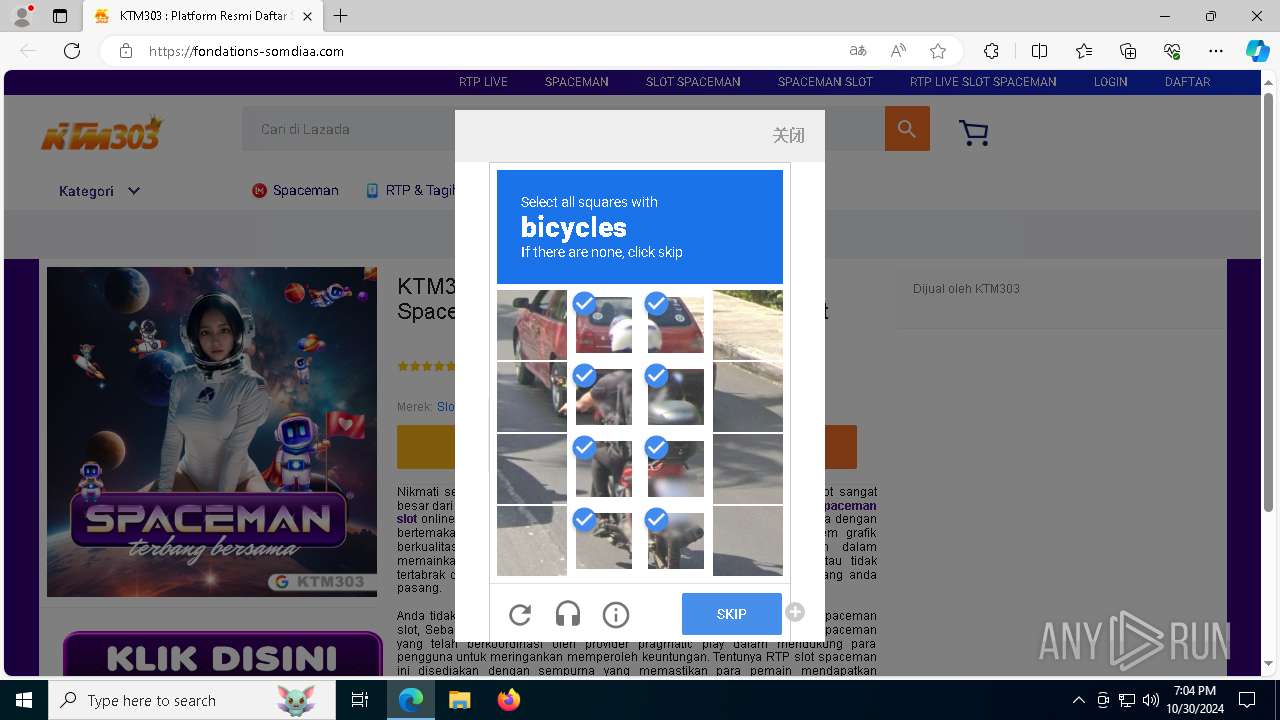Close the popup via 关闭
Viewport: 1280px width, 720px height.
788,135
